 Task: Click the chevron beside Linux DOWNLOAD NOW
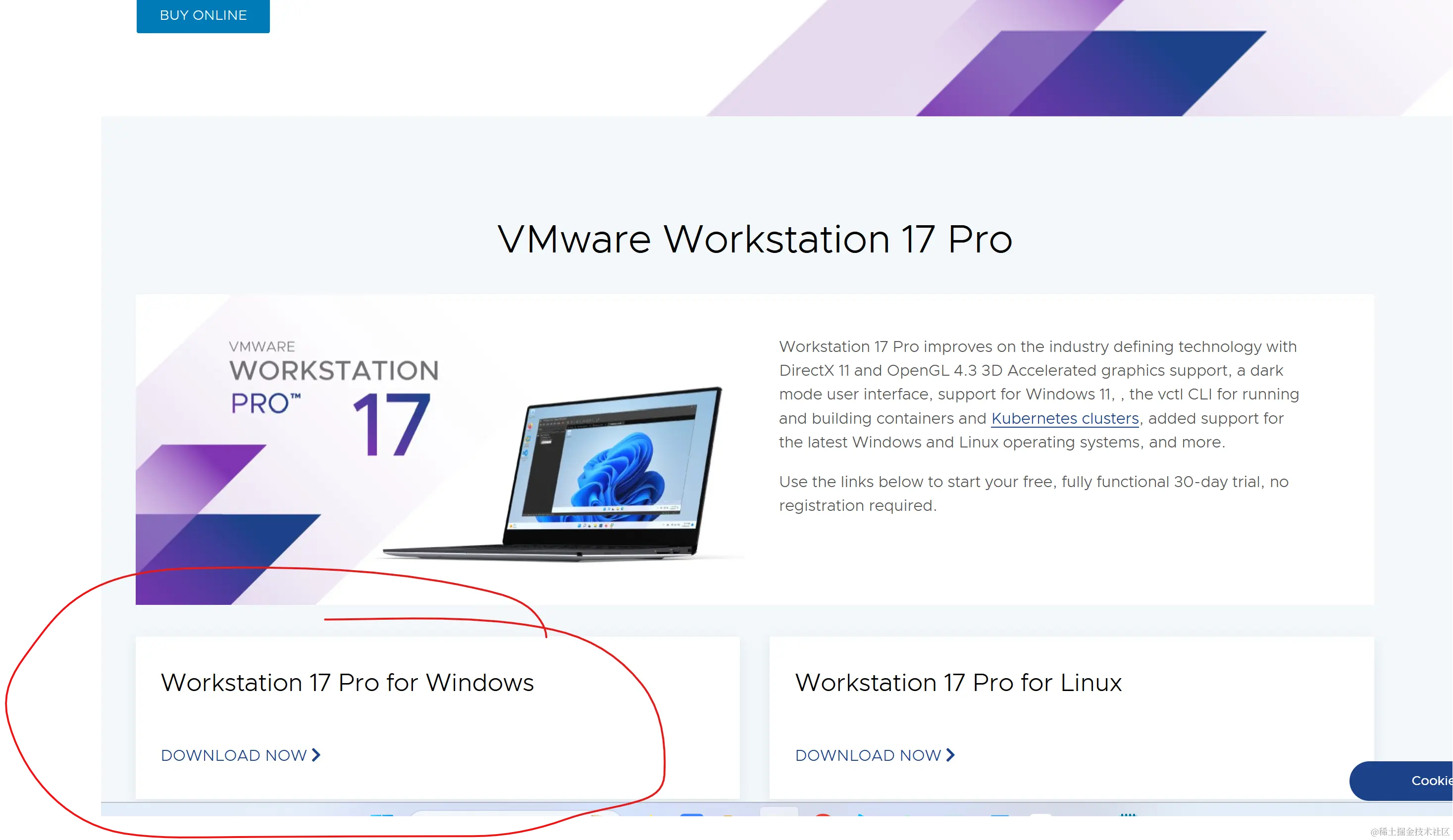pos(950,755)
